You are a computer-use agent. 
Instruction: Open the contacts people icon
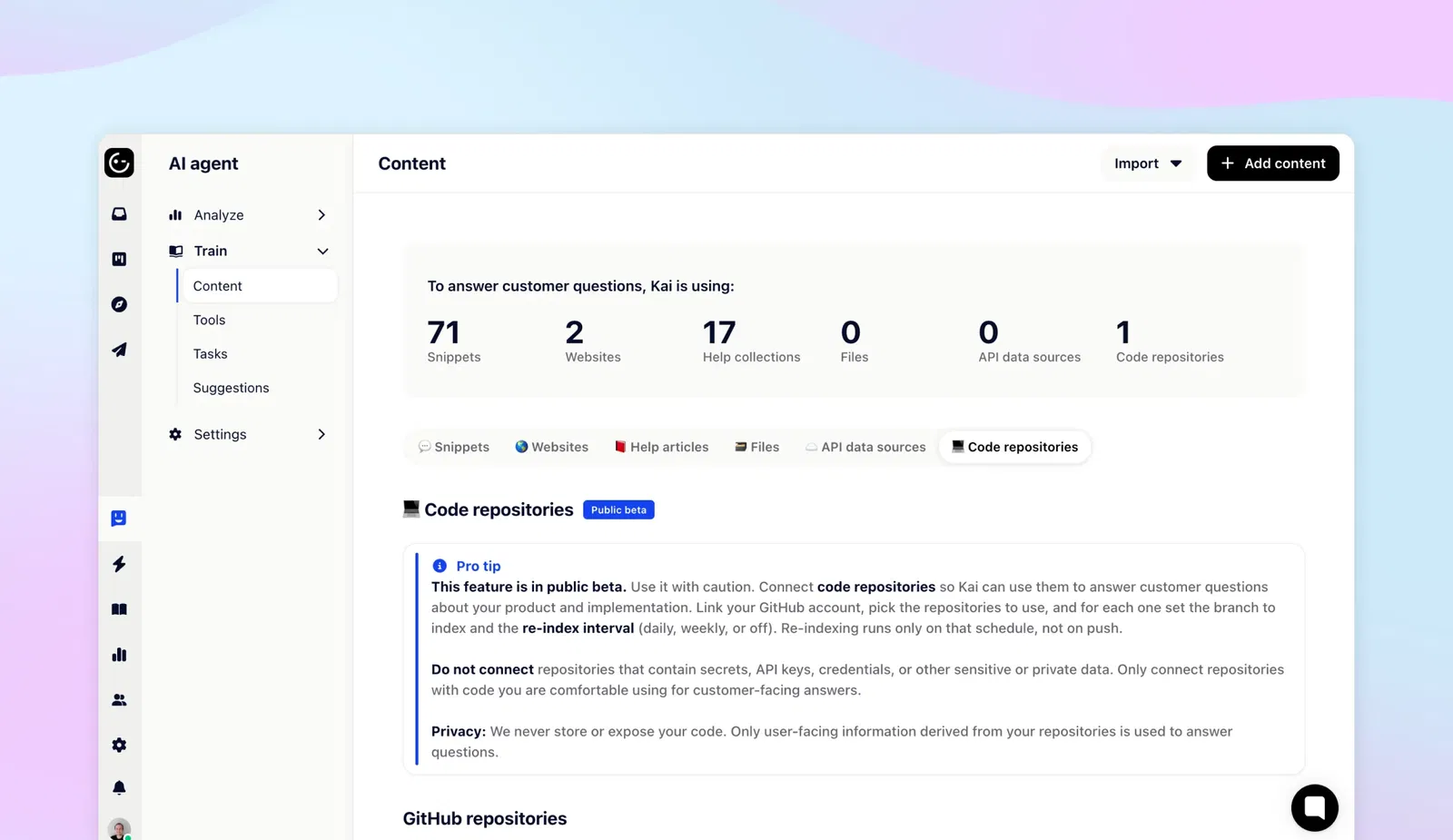(x=119, y=700)
